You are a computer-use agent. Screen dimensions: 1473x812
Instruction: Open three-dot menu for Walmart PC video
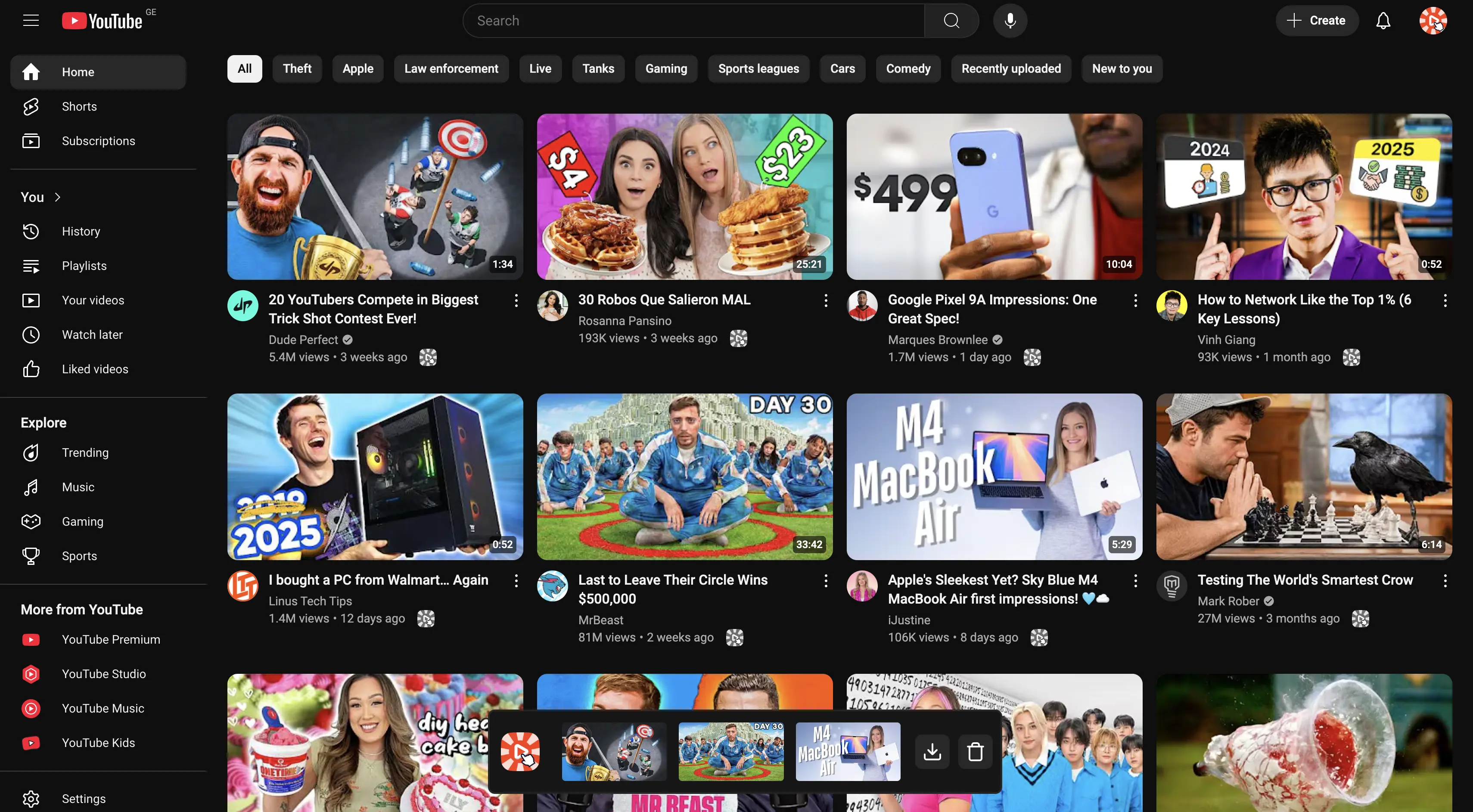[516, 580]
